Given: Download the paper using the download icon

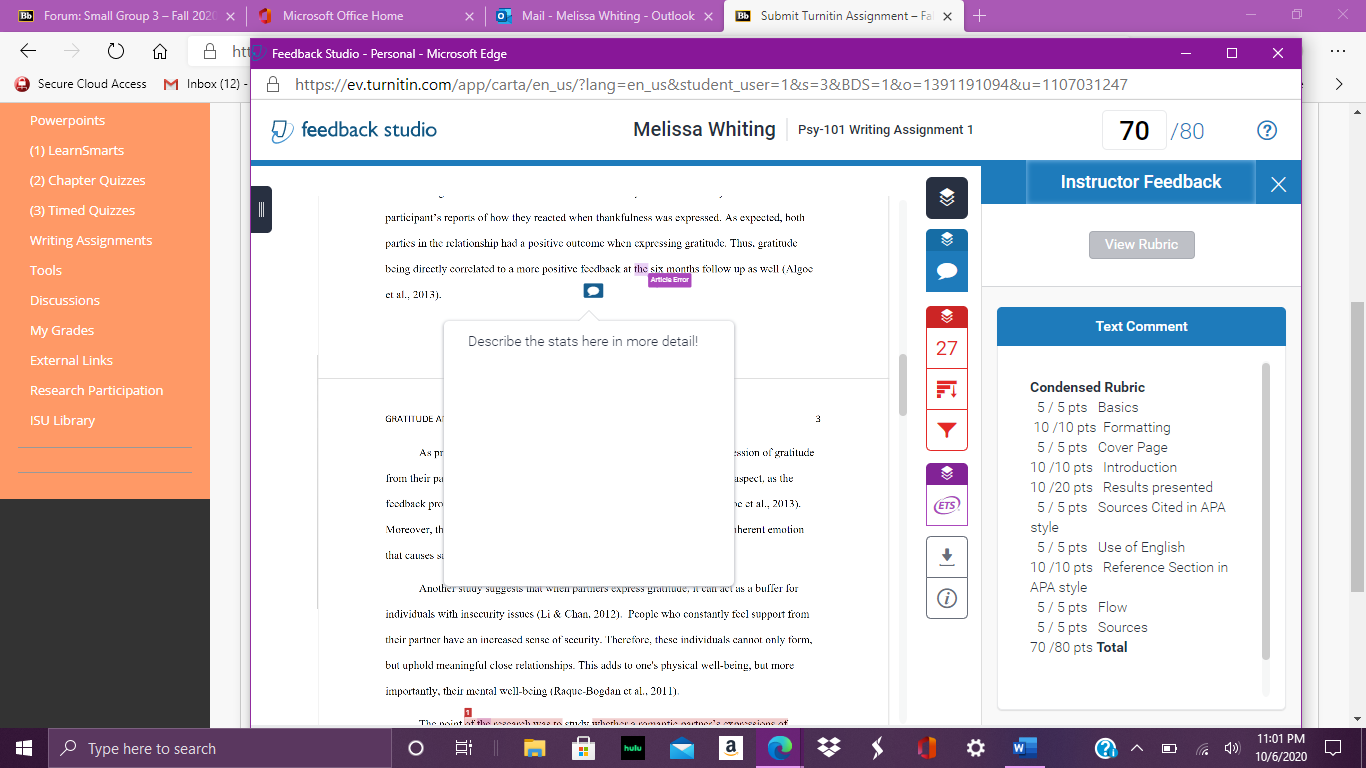Looking at the screenshot, I should click(x=947, y=558).
